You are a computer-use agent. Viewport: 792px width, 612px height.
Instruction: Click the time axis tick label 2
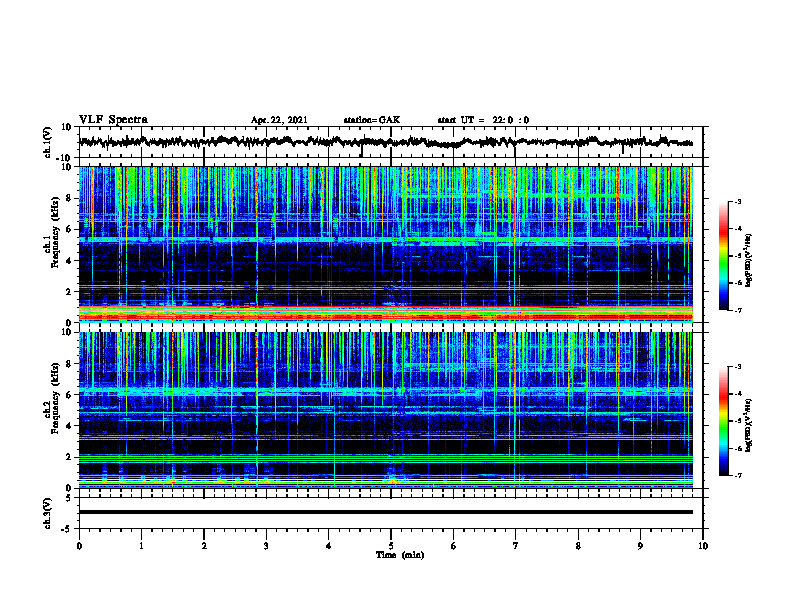click(204, 546)
